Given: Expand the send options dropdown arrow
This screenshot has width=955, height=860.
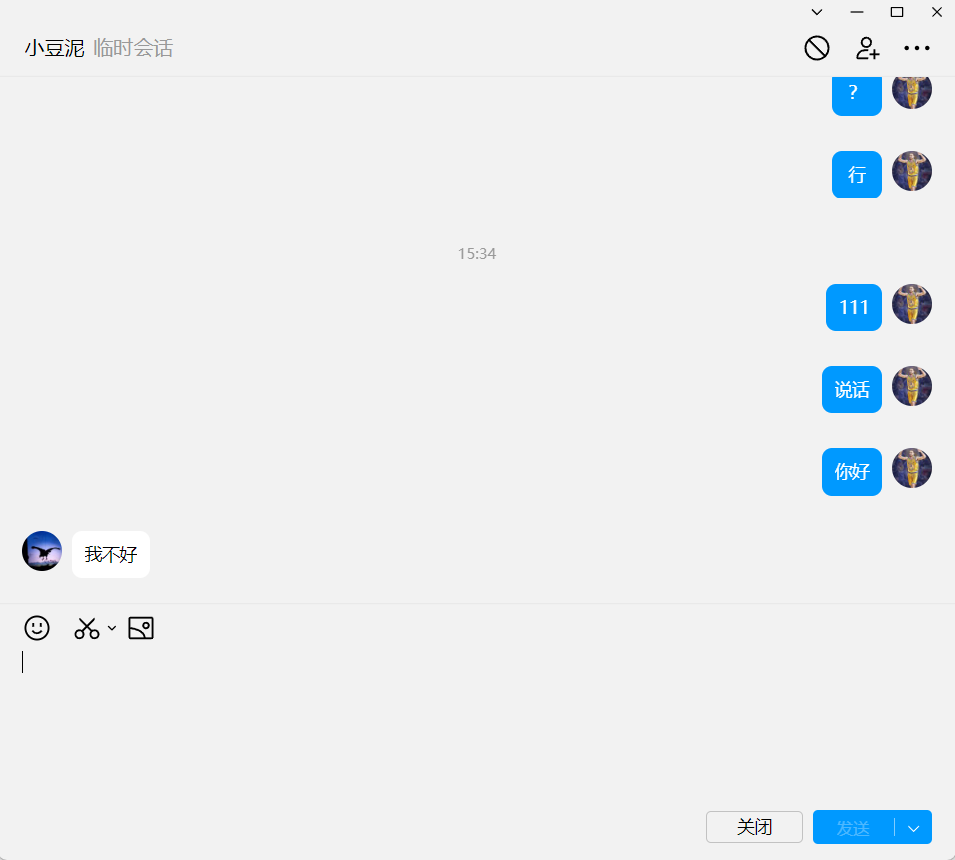Looking at the screenshot, I should (913, 827).
